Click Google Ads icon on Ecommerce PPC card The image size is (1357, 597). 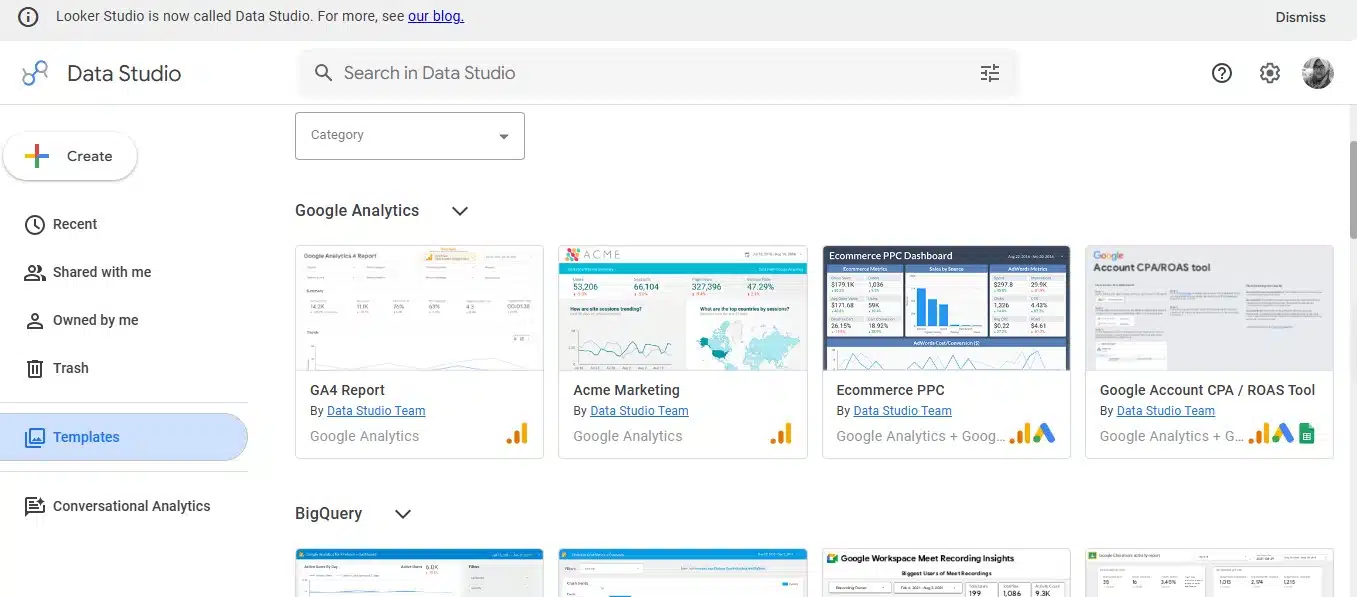(x=1045, y=434)
